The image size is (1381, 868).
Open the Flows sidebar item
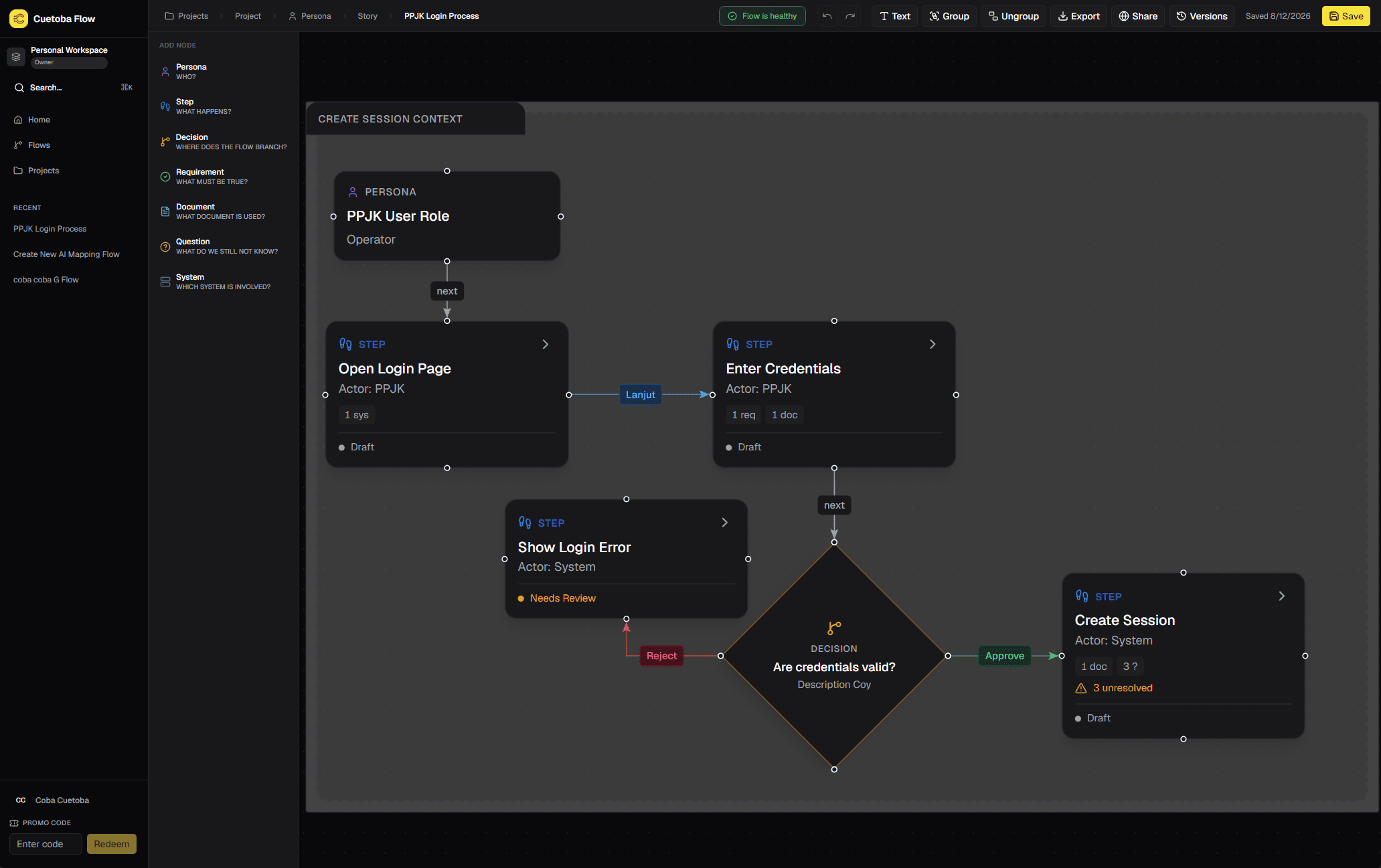(74, 145)
